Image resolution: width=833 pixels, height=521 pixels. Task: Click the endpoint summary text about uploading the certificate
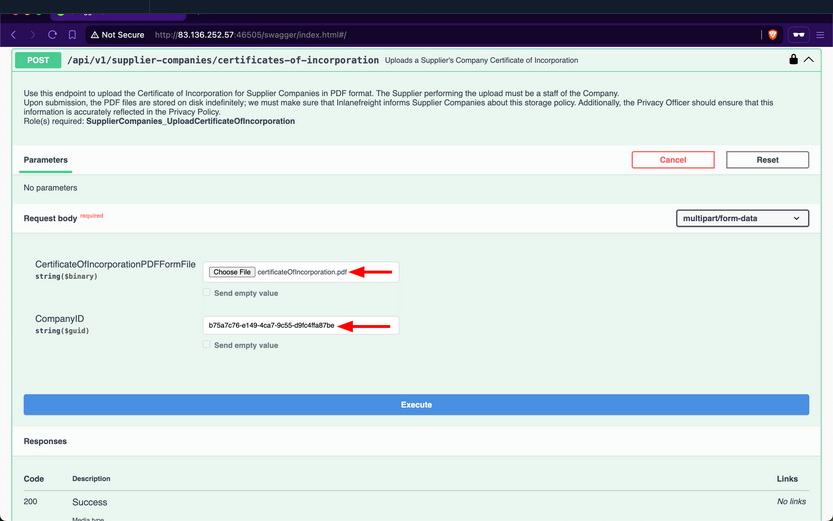481,61
